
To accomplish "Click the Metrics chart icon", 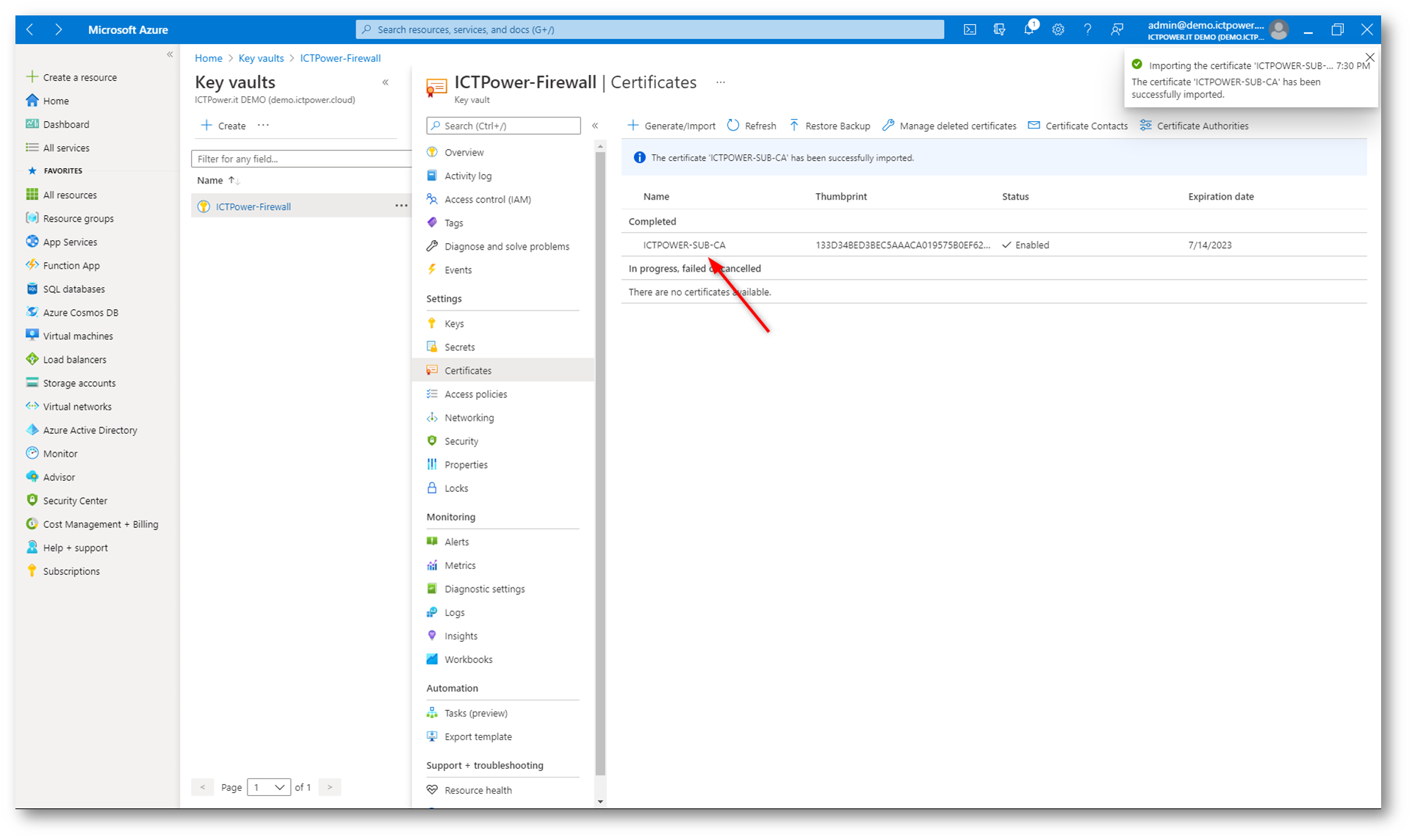I will (x=432, y=565).
